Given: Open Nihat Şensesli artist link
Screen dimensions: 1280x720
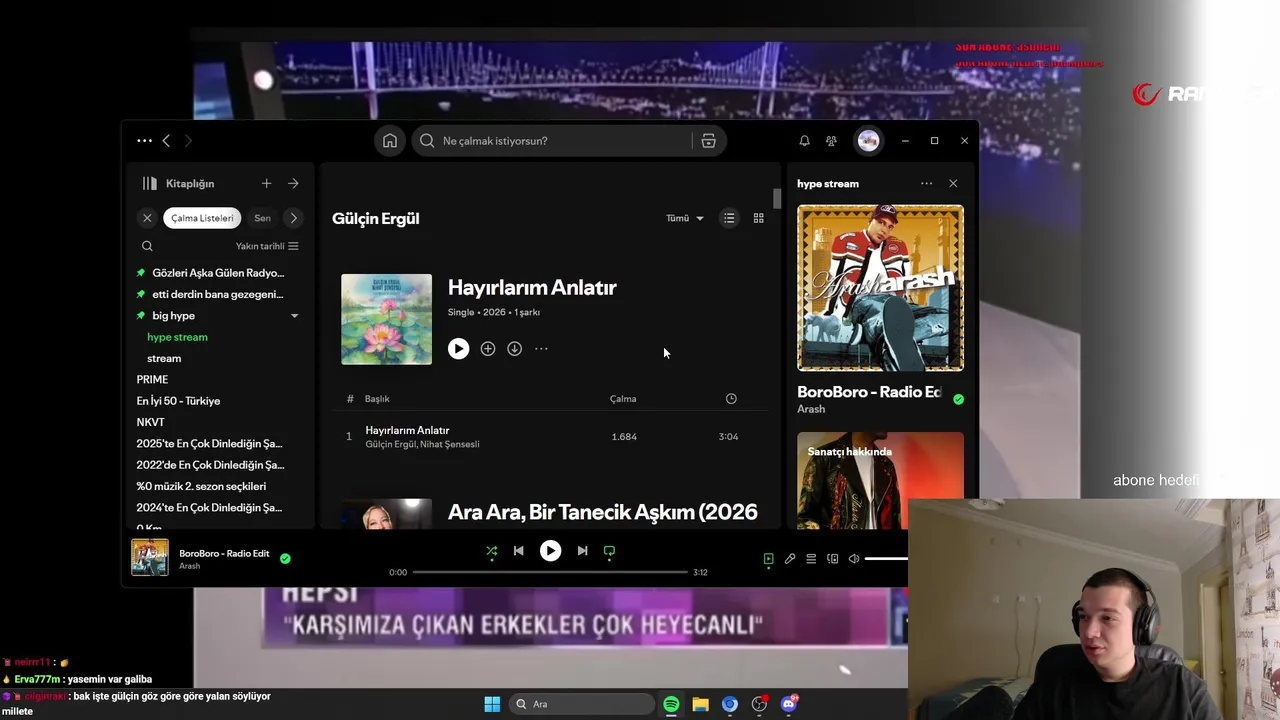Looking at the screenshot, I should [450, 444].
